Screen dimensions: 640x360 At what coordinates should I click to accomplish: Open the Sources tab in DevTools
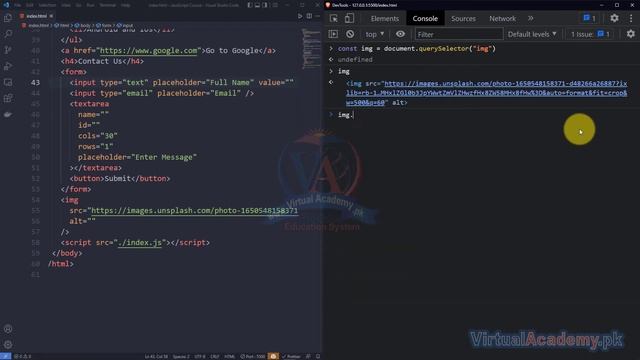(x=463, y=18)
